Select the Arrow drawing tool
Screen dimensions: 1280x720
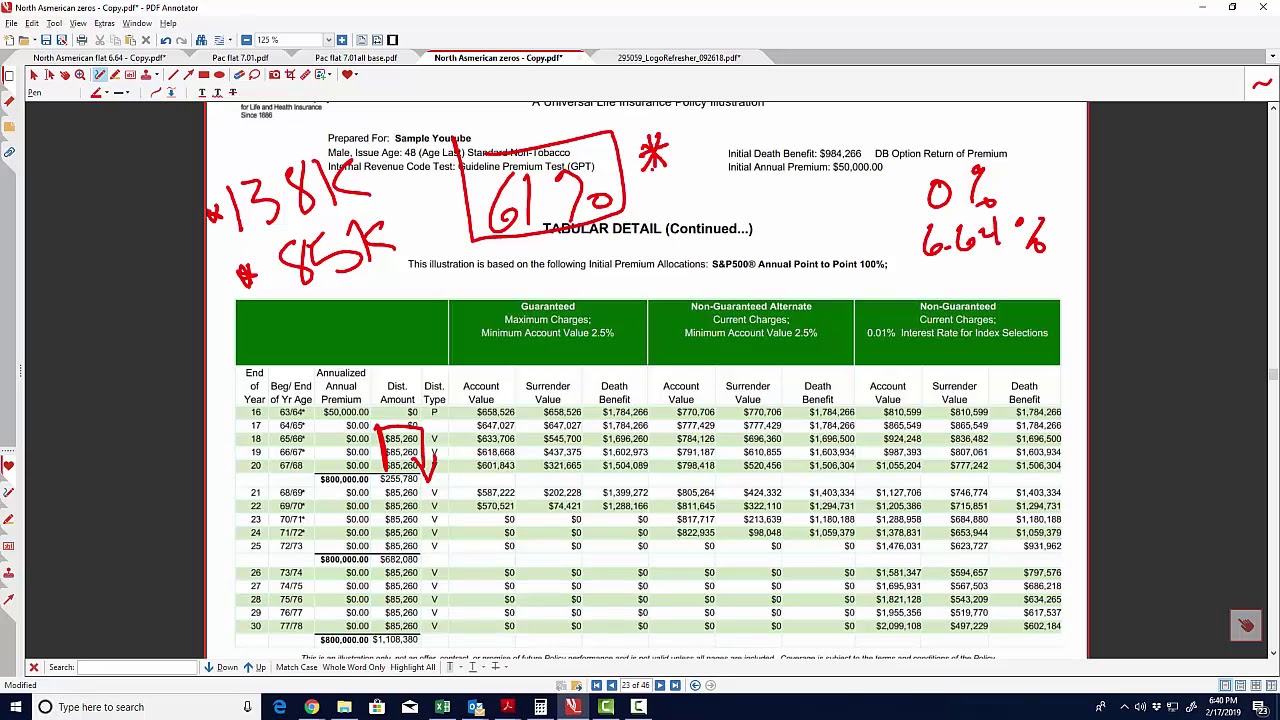189,75
